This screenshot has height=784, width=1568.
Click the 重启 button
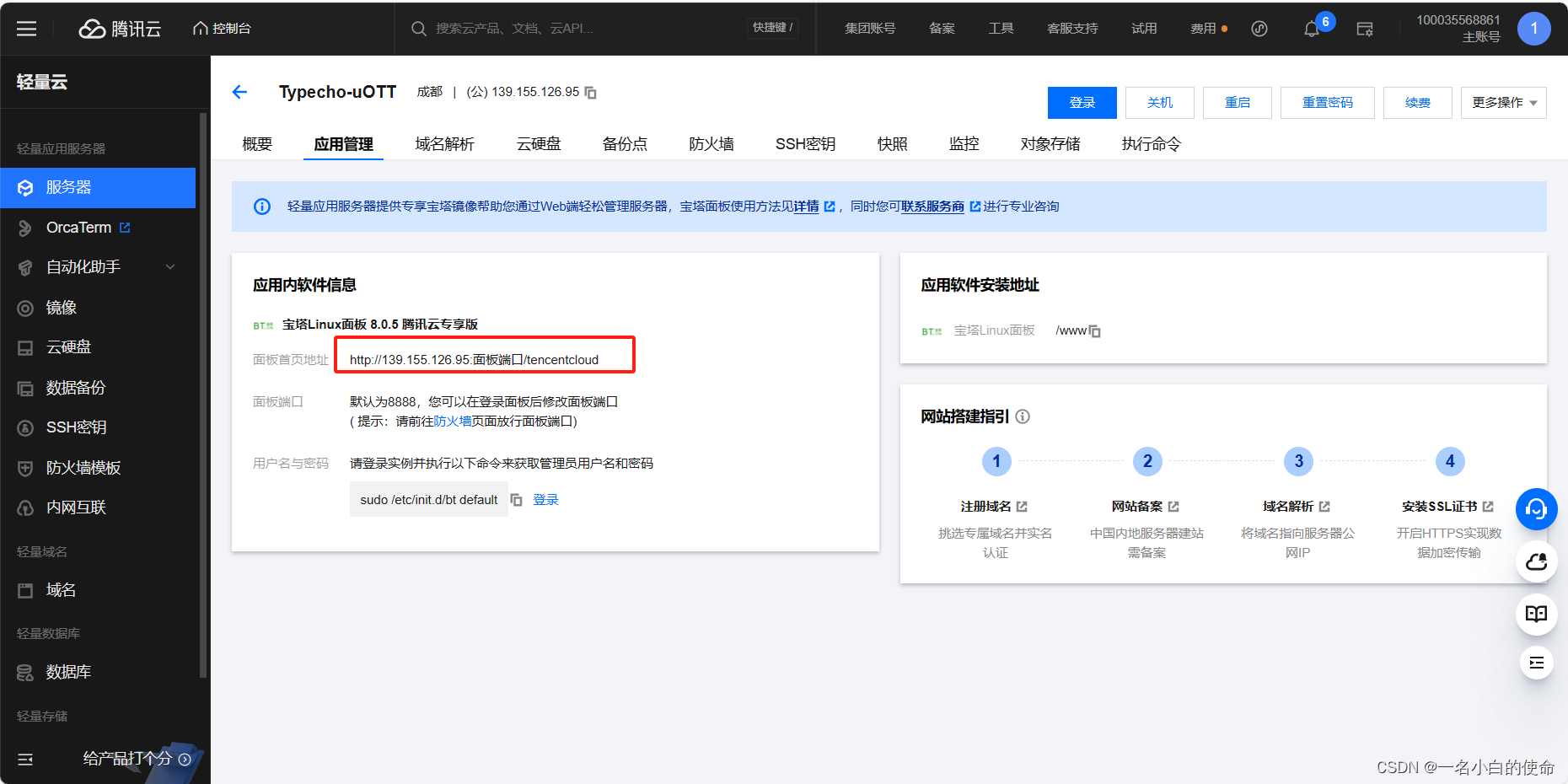tap(1237, 103)
